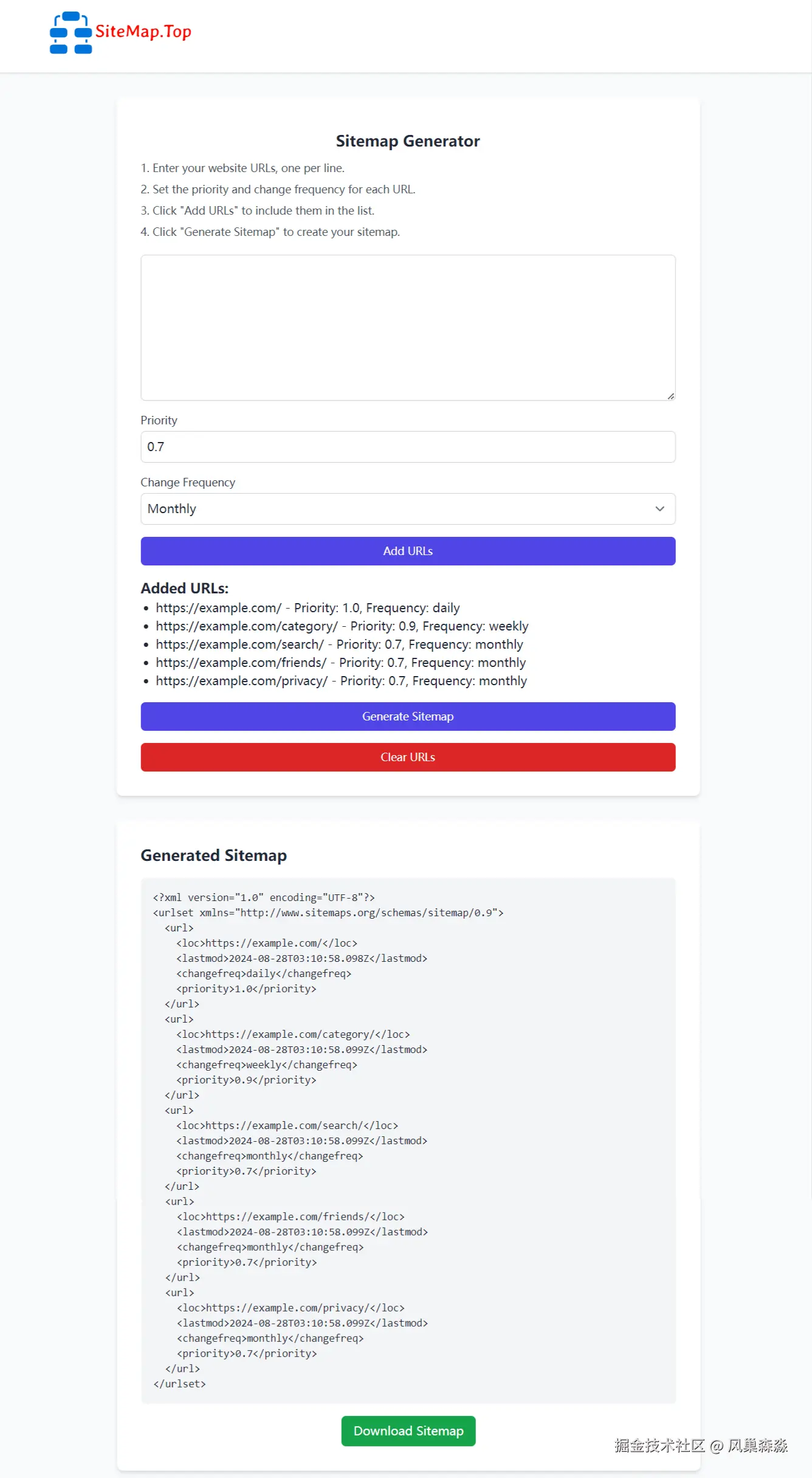Click the Sitemap Generator title

coord(408,140)
